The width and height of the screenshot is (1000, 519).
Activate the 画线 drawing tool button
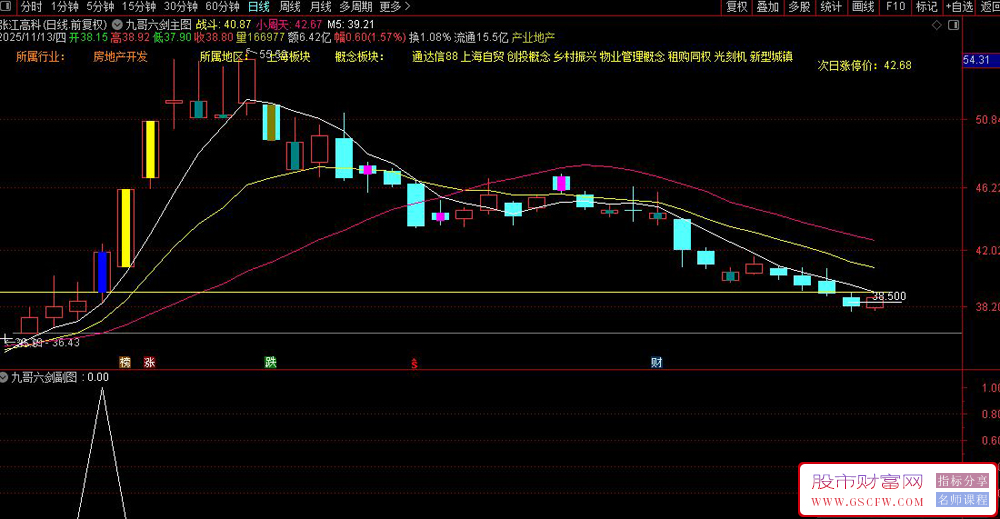pyautogui.click(x=863, y=6)
